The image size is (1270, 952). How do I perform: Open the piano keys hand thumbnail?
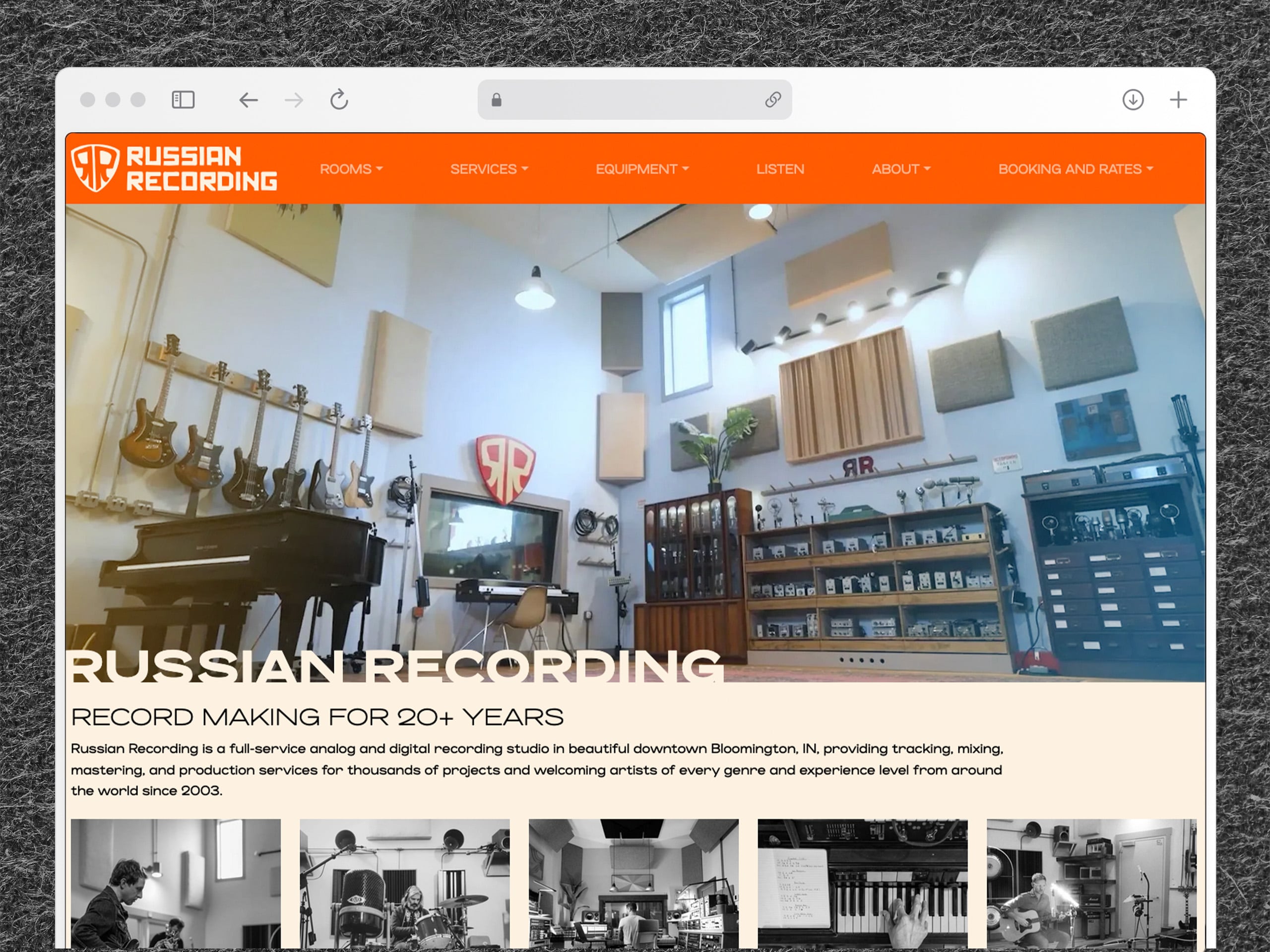(862, 884)
